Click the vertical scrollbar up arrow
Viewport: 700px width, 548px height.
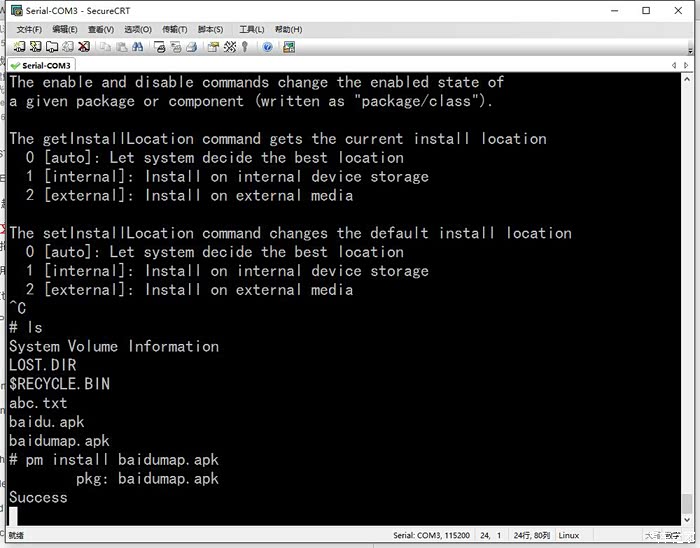point(687,80)
